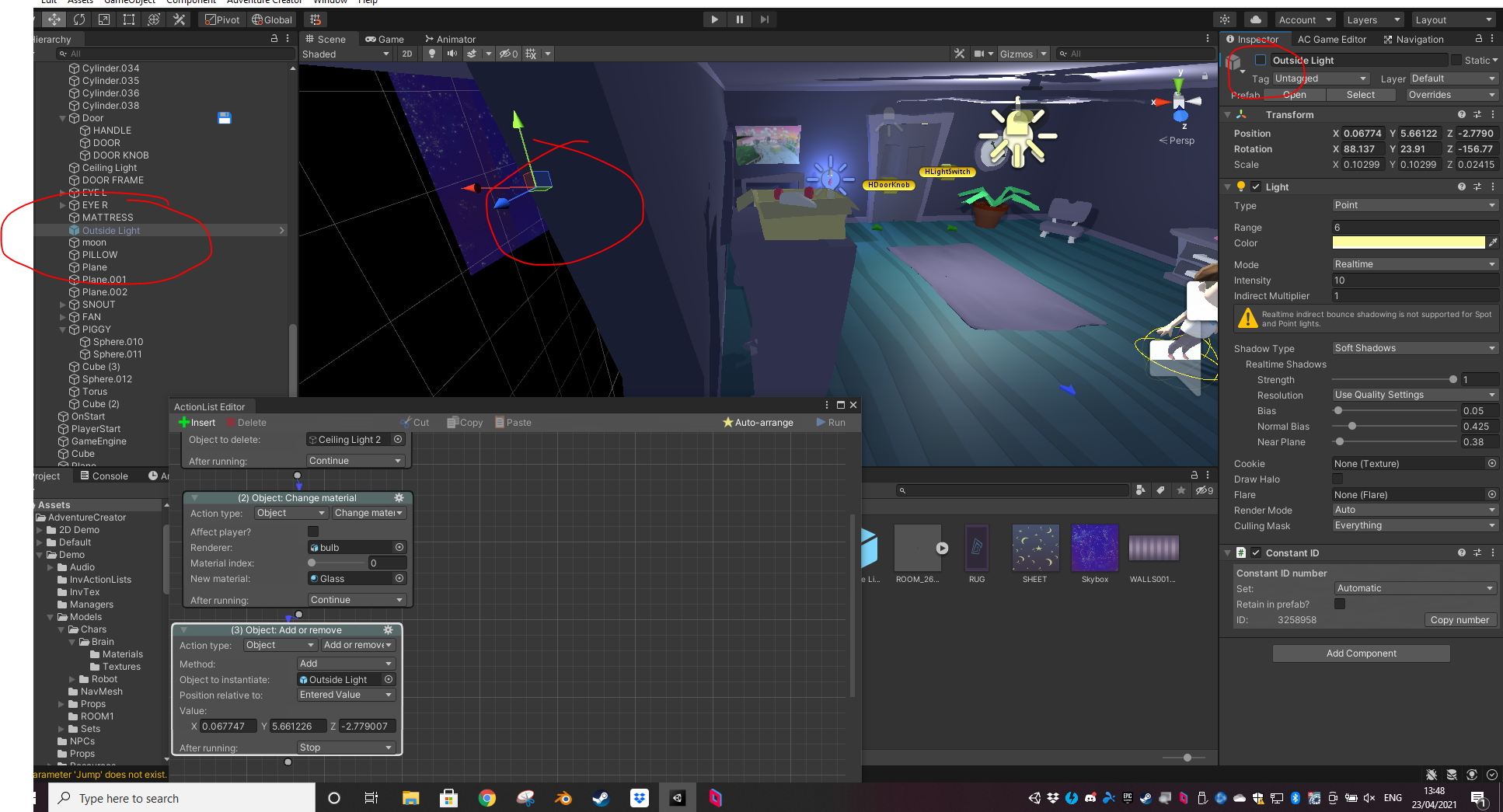Image resolution: width=1503 pixels, height=812 pixels.
Task: Switch to the Game tab
Action: pyautogui.click(x=385, y=39)
